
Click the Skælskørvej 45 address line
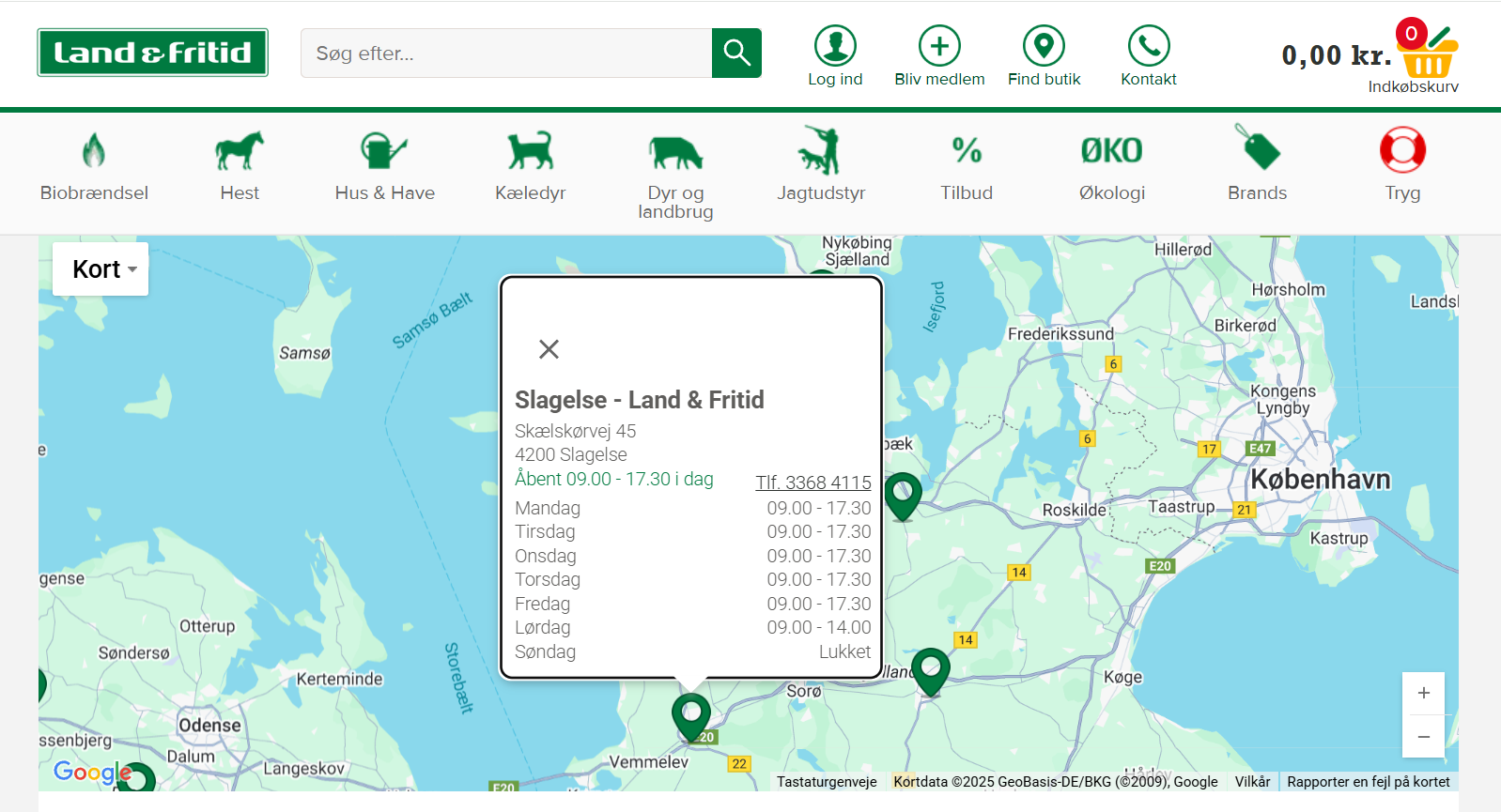tap(576, 431)
